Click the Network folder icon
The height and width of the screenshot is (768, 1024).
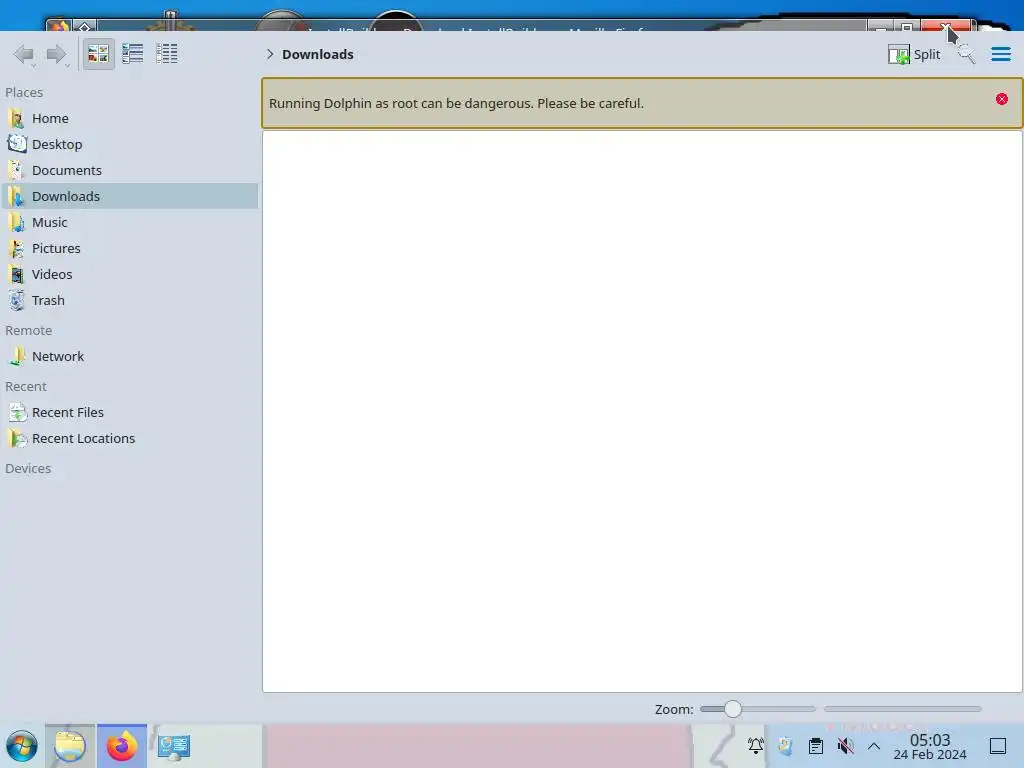coord(17,357)
